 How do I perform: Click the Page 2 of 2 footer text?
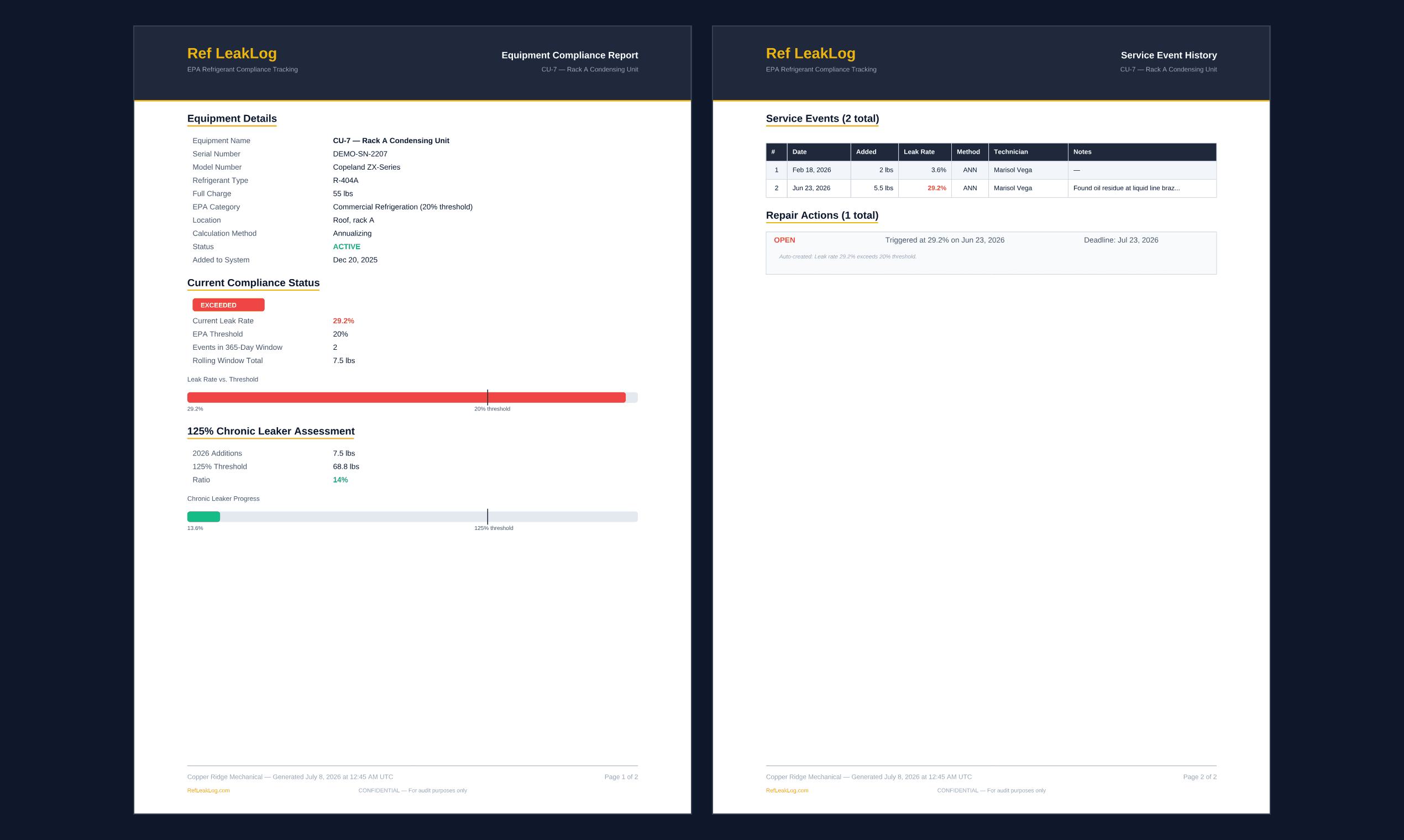pos(1199,776)
